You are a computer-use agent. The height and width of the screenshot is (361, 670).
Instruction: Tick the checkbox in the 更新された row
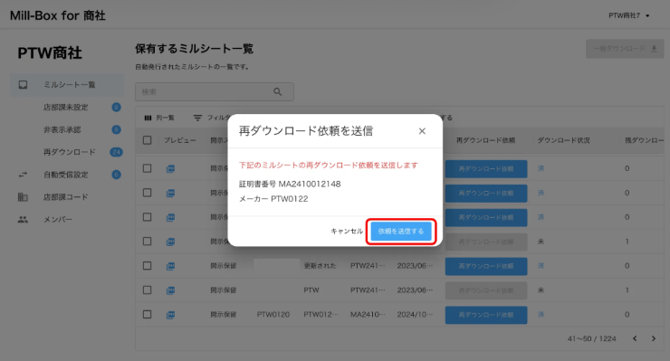click(147, 266)
